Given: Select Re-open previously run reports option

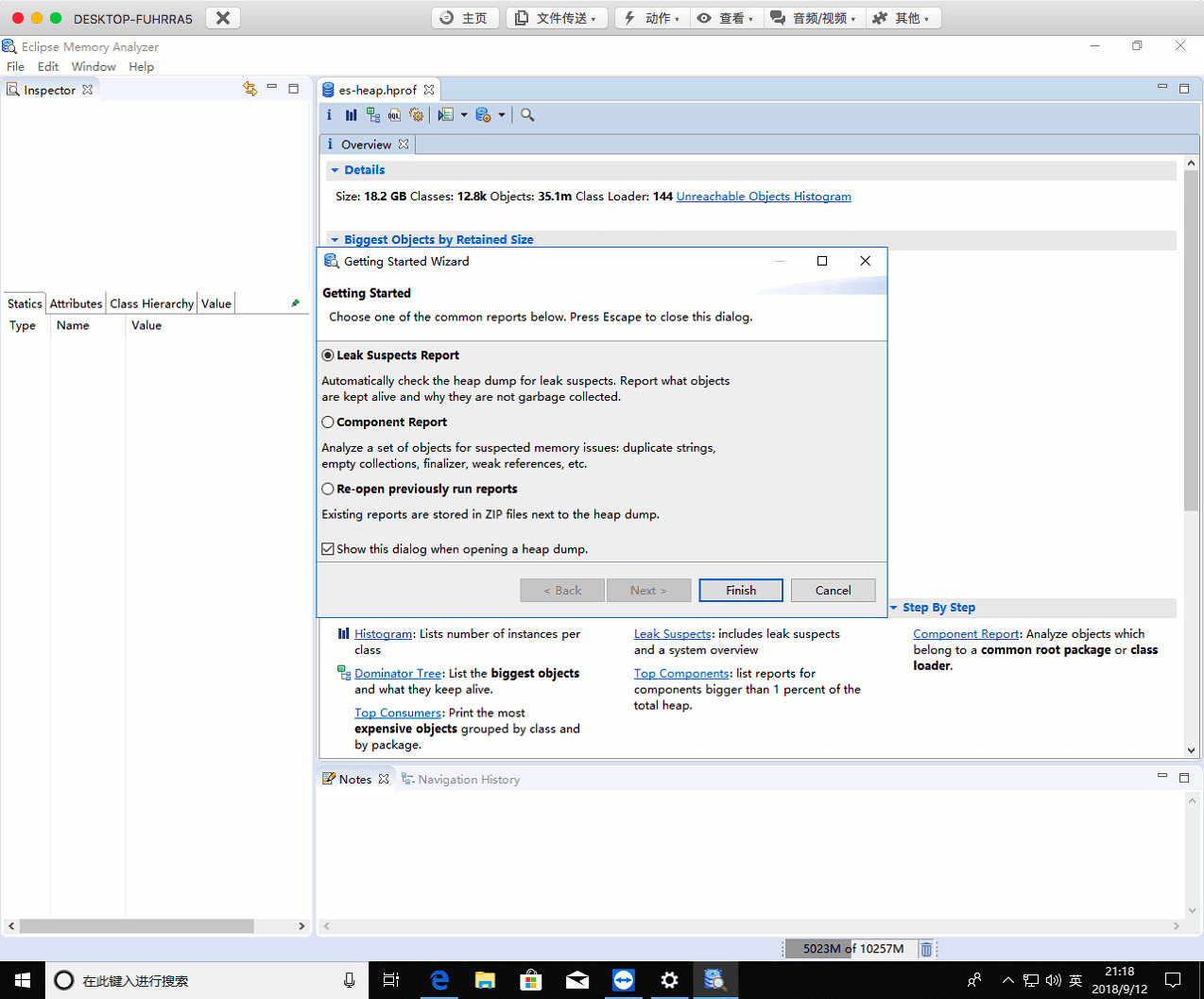Looking at the screenshot, I should pos(328,490).
